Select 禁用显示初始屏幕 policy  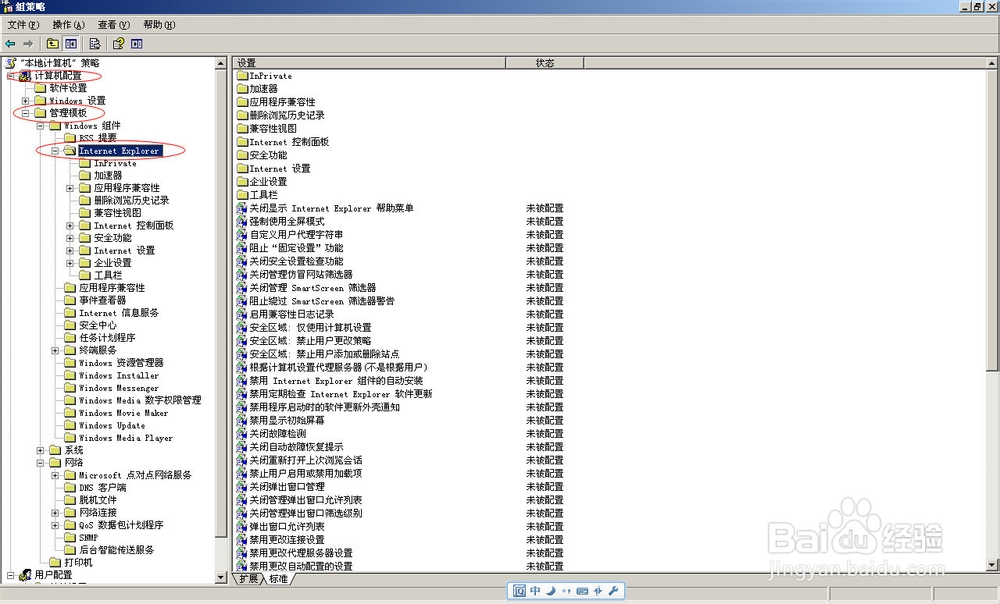click(287, 420)
